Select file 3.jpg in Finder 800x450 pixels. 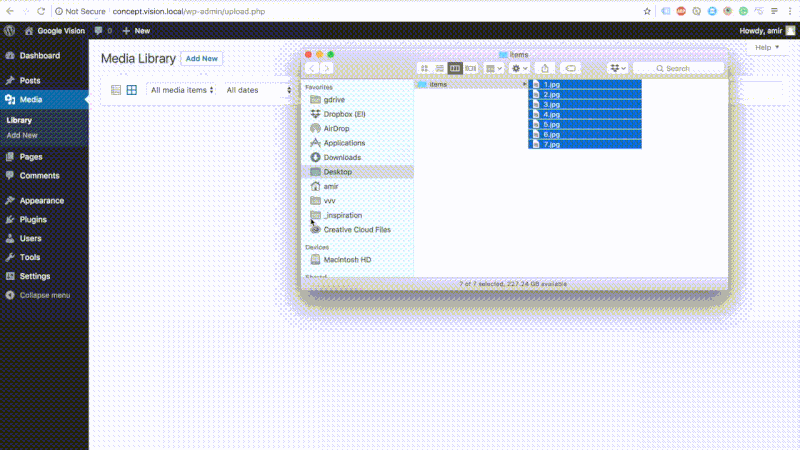[585, 105]
